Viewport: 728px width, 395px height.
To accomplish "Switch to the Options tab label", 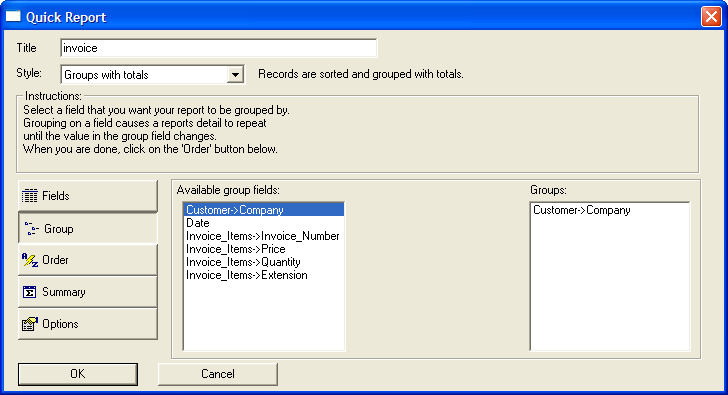I will point(60,324).
